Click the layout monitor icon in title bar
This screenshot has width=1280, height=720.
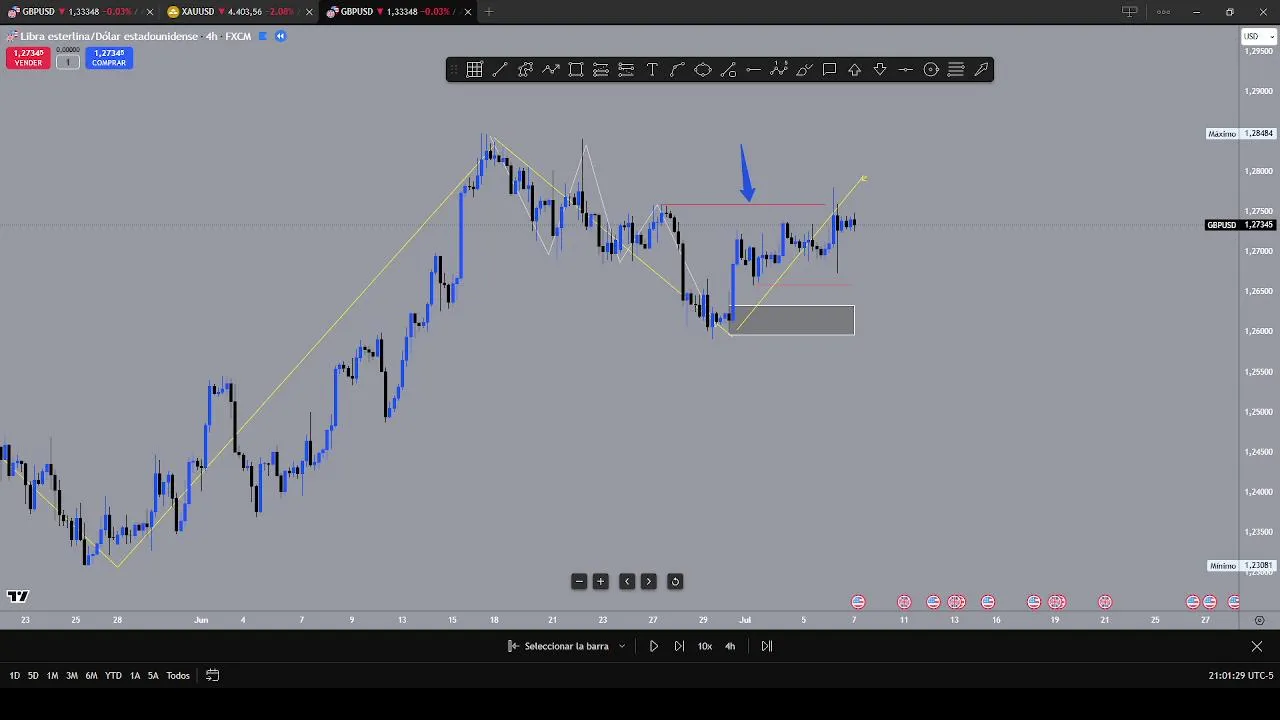[x=1130, y=12]
